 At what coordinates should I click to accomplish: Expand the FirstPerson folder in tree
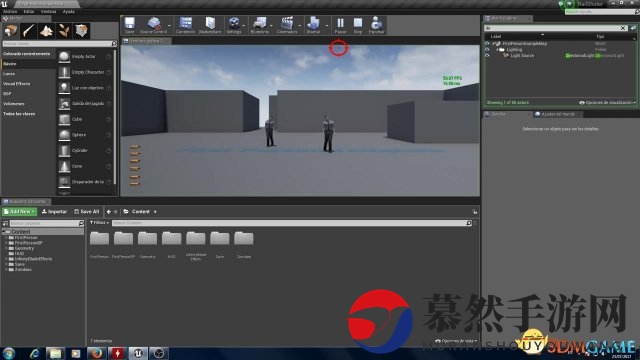pyautogui.click(x=6, y=238)
